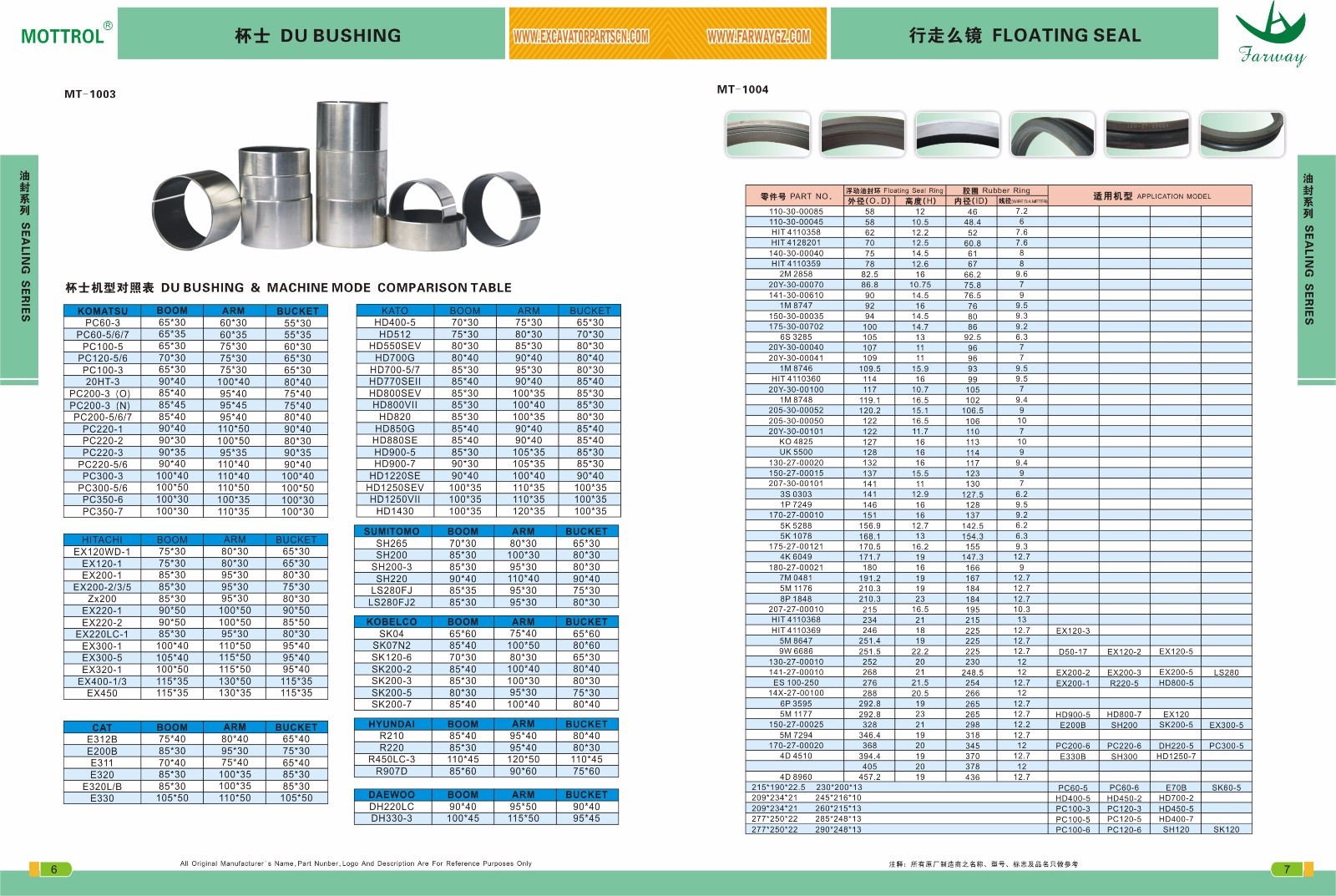1336x896 pixels.
Task: Click the sixth floating seal thumbnail
Action: [1242, 134]
